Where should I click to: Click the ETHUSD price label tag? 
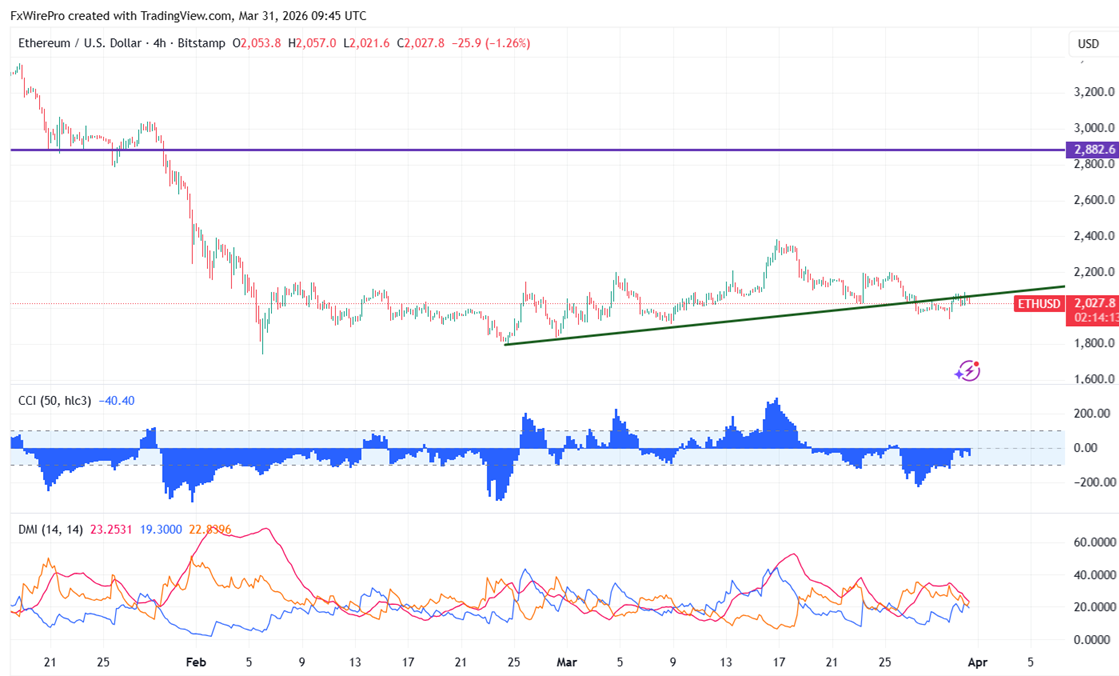tap(1039, 303)
